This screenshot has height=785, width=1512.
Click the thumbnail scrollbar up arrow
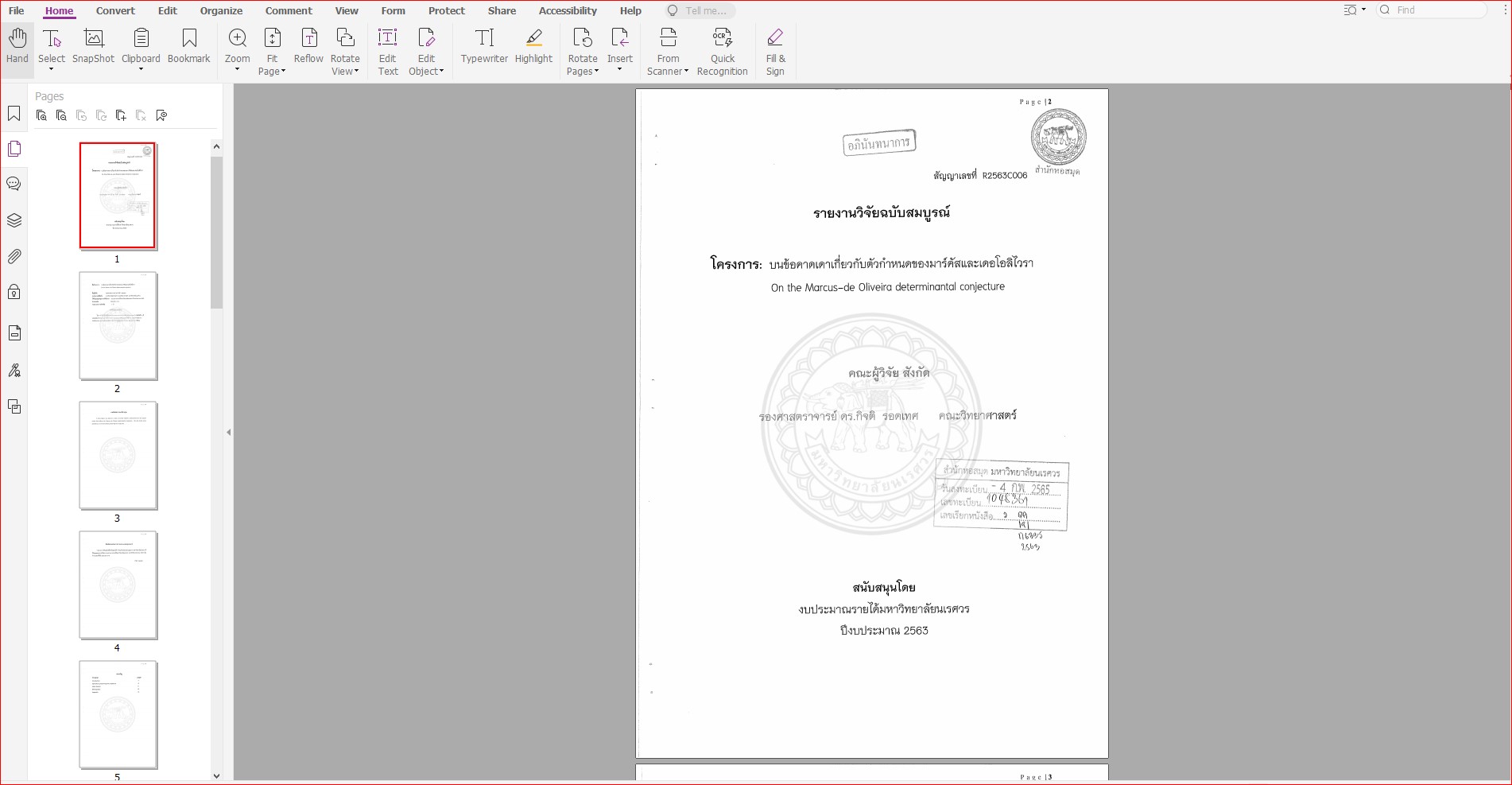coord(216,146)
